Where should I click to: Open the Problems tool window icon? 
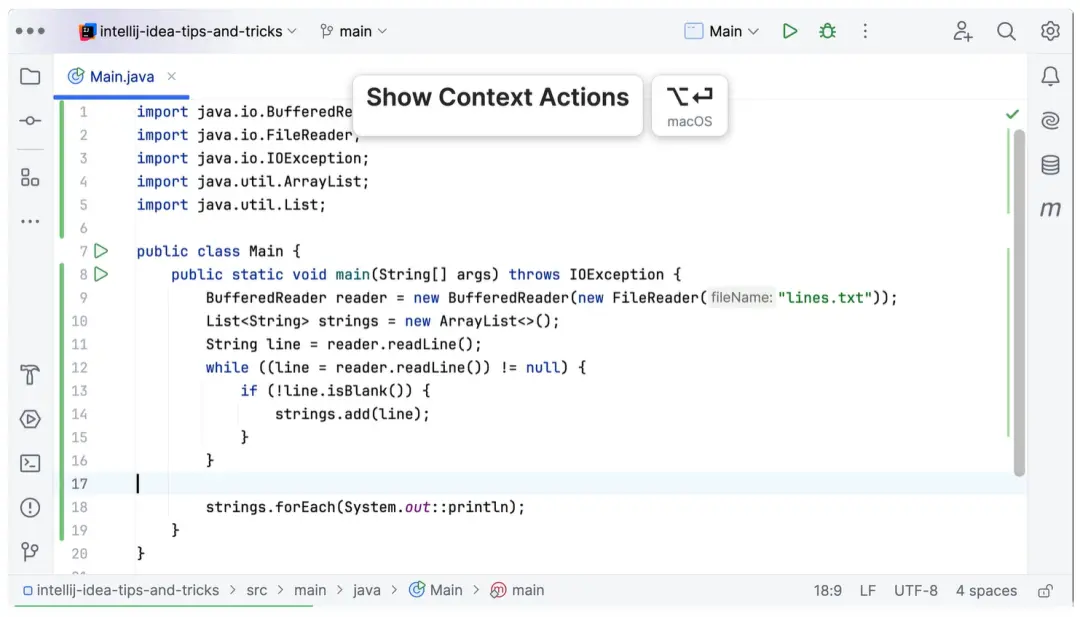point(30,508)
